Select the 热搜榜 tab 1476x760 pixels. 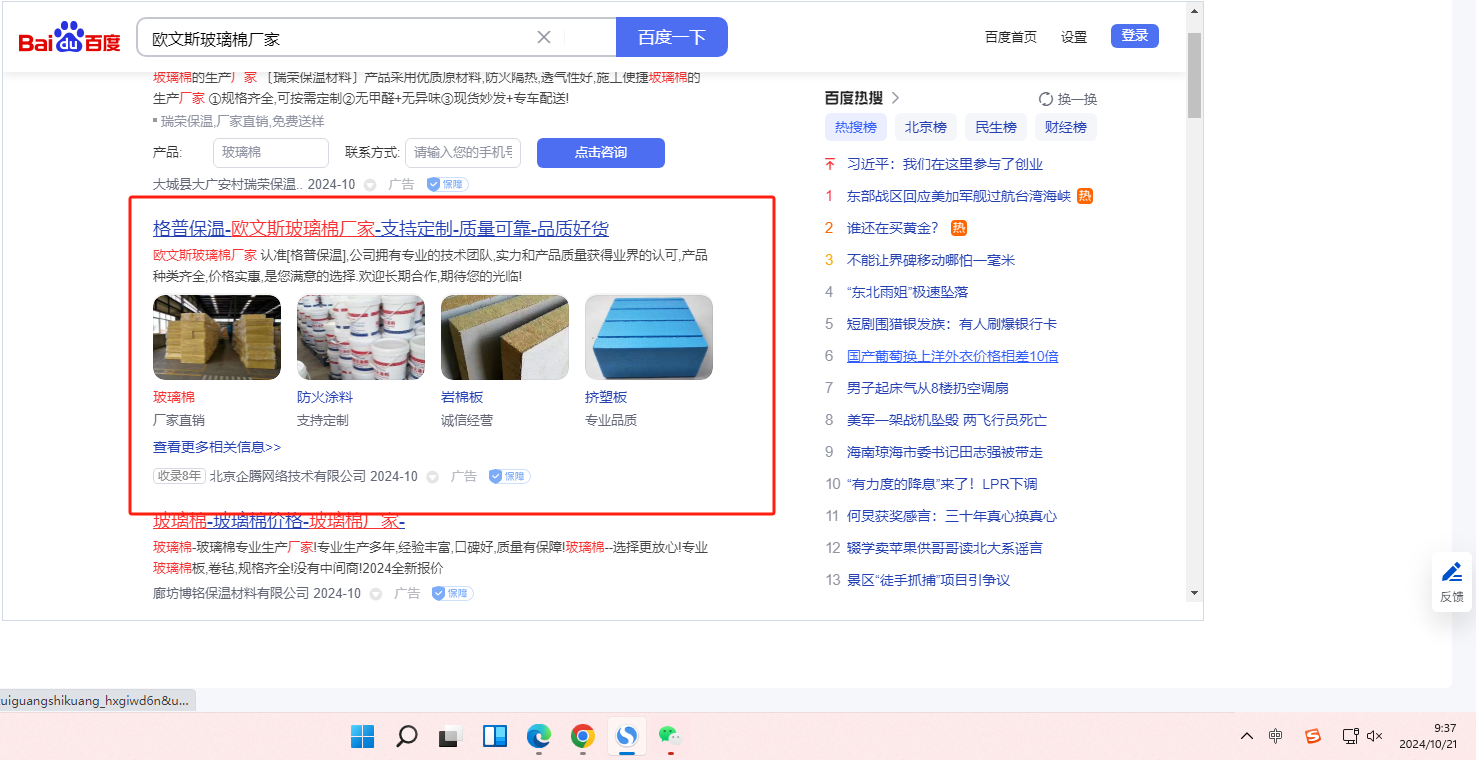point(856,127)
